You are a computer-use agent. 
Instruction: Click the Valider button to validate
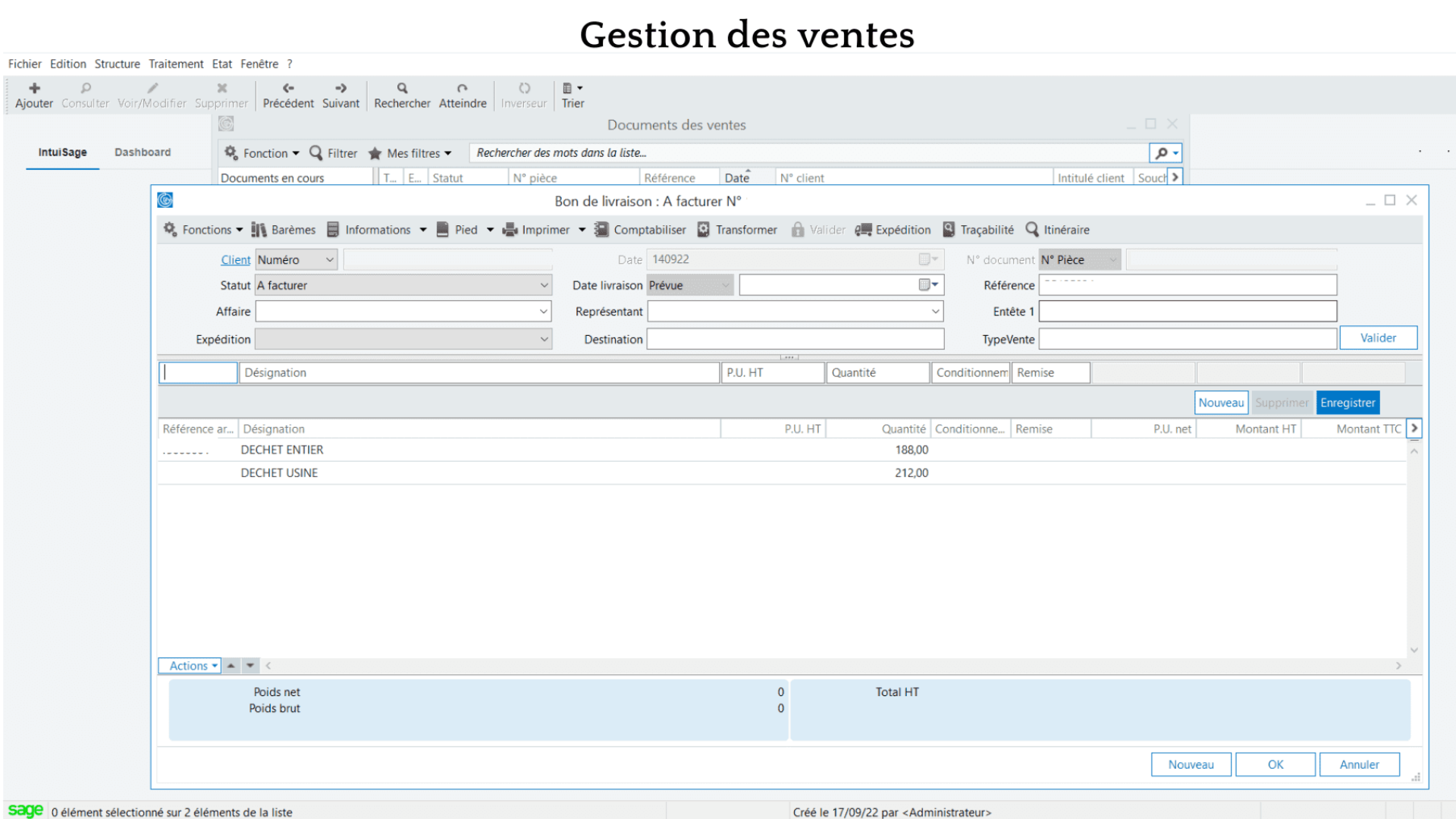pyautogui.click(x=1378, y=337)
